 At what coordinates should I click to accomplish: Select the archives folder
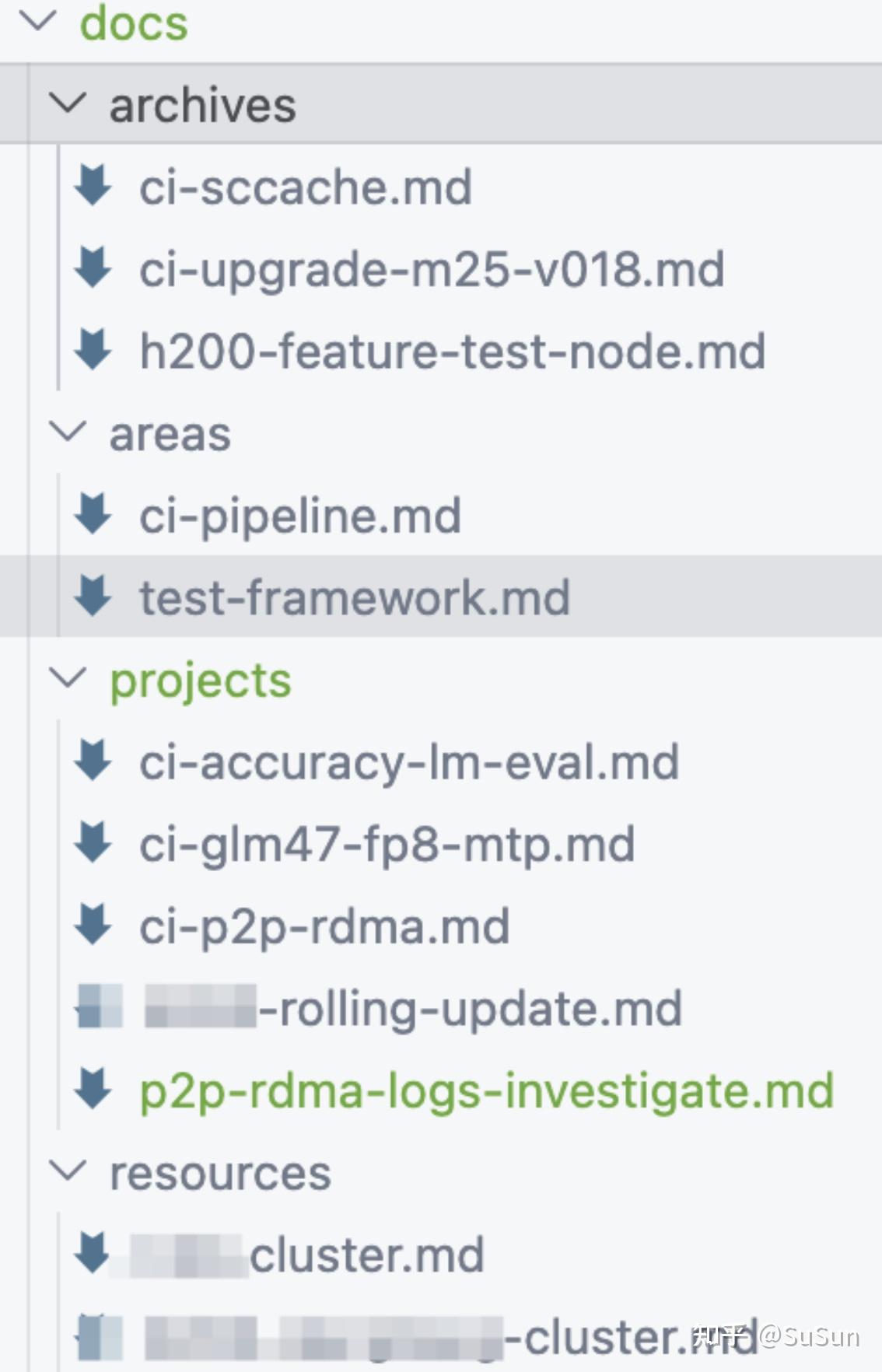pyautogui.click(x=202, y=105)
